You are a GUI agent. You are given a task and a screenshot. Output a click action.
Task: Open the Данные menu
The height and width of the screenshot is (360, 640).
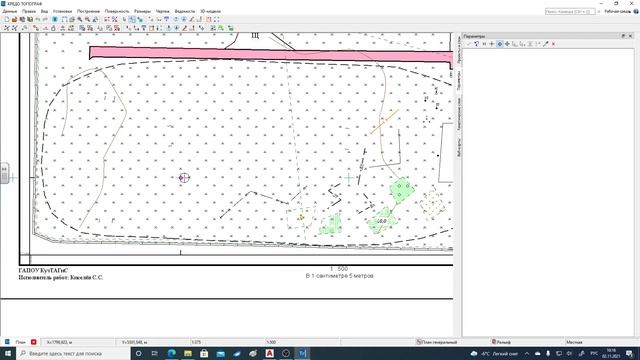(9, 11)
